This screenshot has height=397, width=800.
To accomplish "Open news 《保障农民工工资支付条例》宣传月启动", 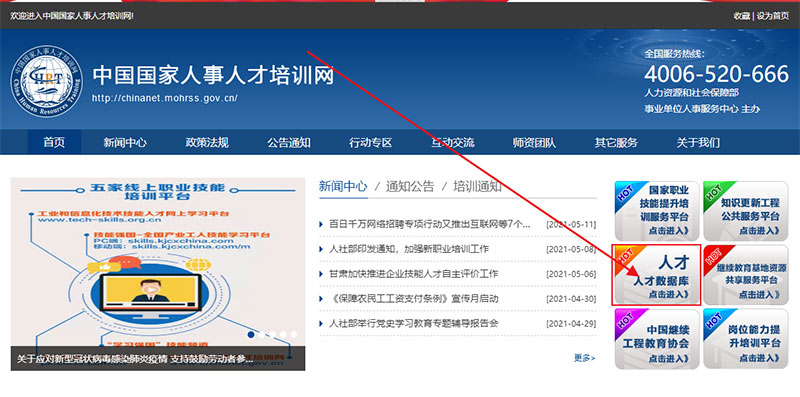I will [x=414, y=299].
